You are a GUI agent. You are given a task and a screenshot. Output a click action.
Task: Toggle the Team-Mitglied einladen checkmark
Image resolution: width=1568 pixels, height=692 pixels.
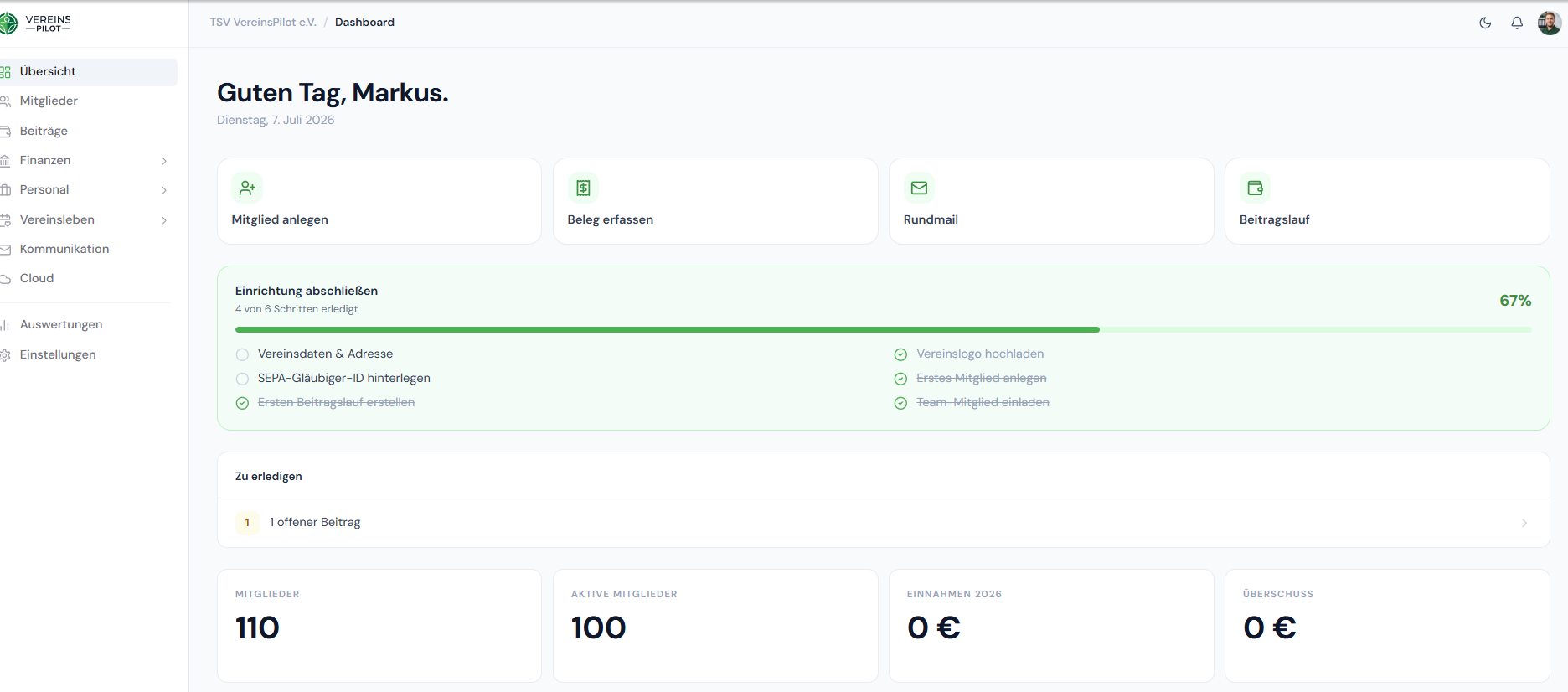pos(900,403)
